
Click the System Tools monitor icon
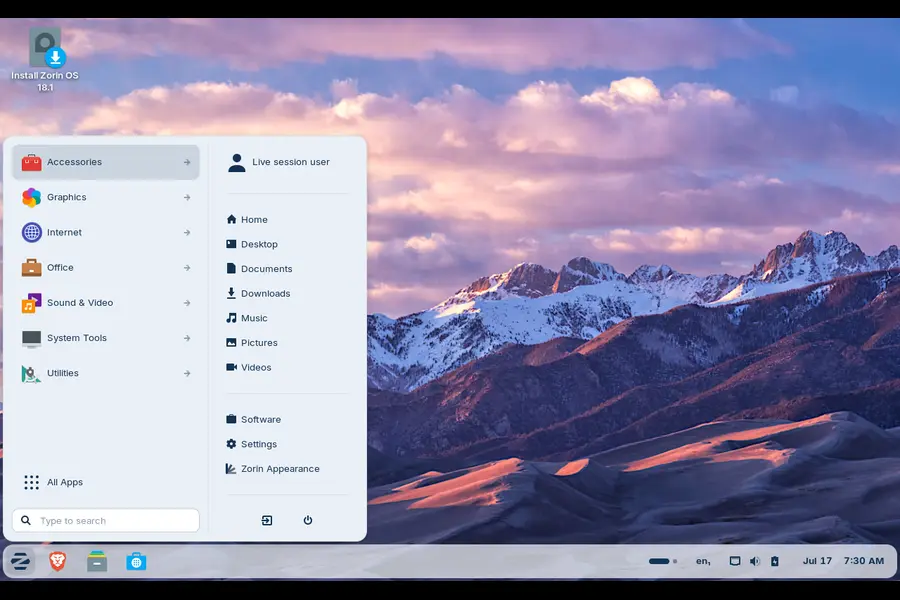(32, 338)
